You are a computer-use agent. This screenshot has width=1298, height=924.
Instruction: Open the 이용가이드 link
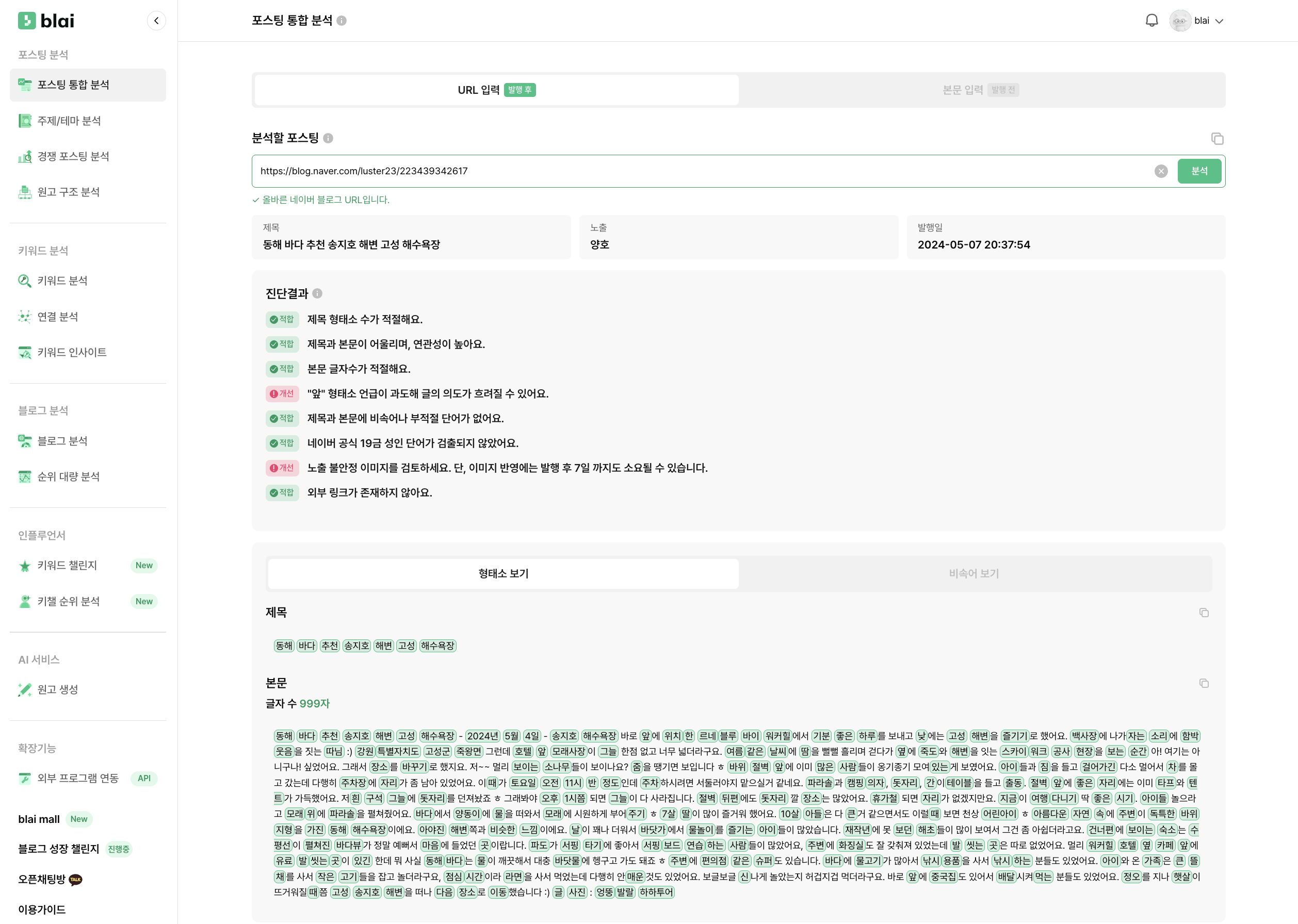pos(42,909)
